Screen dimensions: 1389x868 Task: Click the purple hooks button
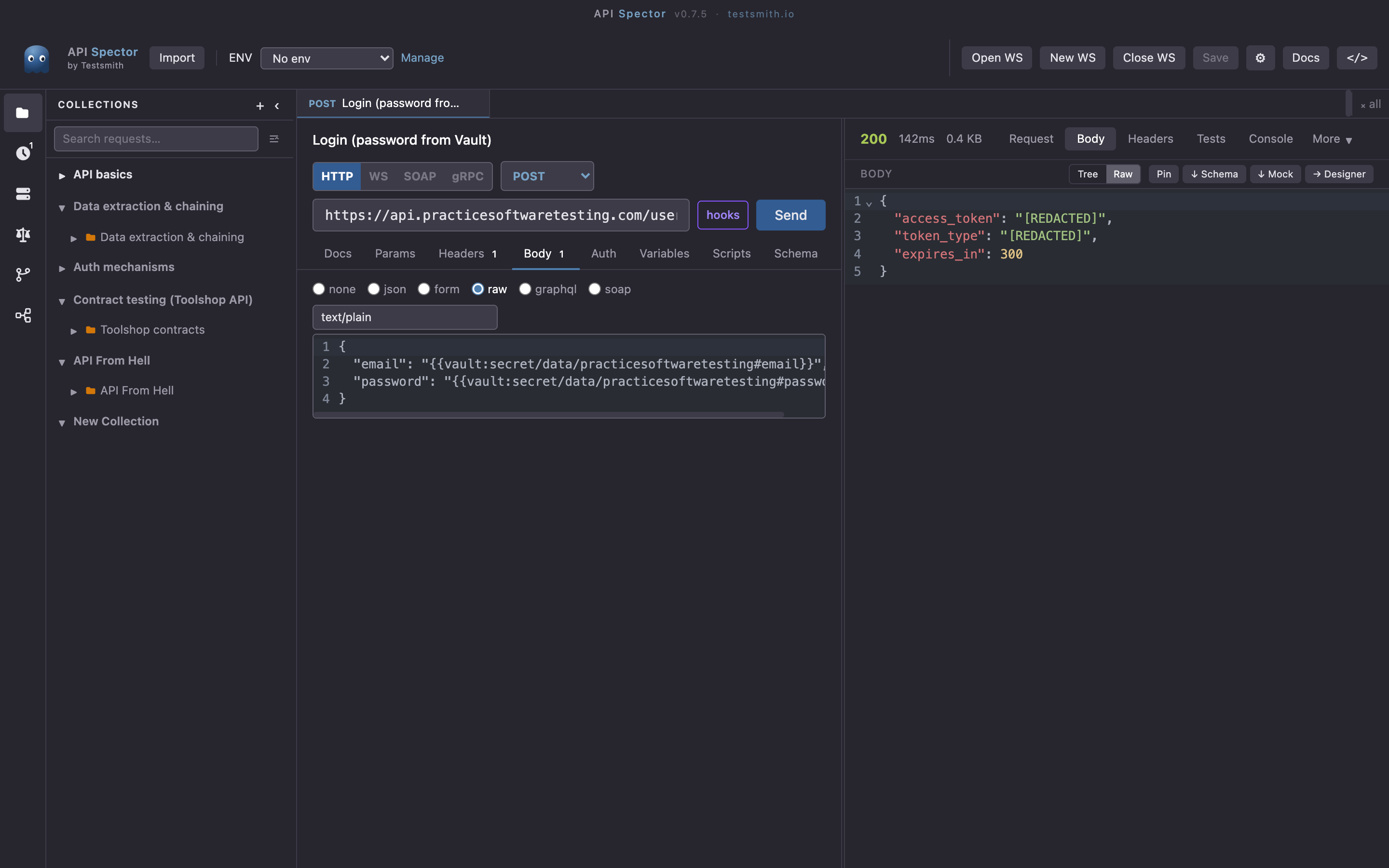[x=722, y=215]
